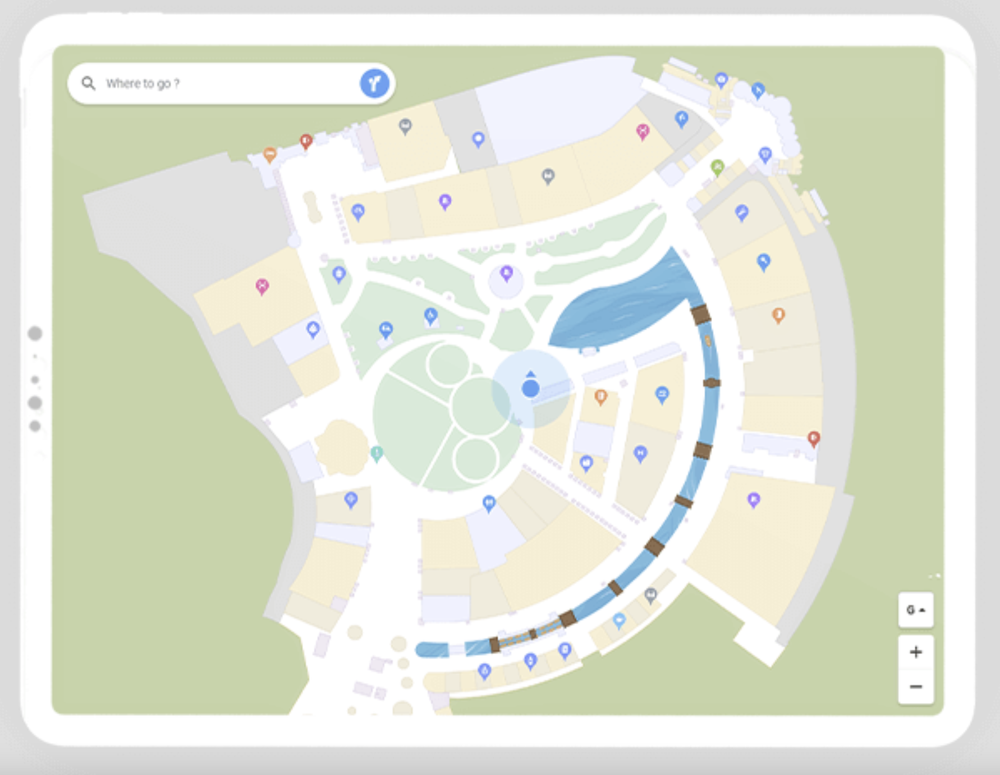The width and height of the screenshot is (1000, 775).
Task: Select the orange pin beside the red entrance pin
Action: [x=270, y=155]
